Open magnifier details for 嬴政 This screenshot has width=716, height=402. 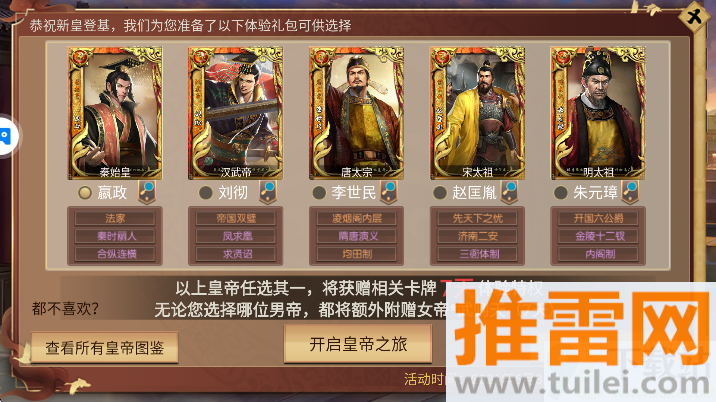coord(147,192)
